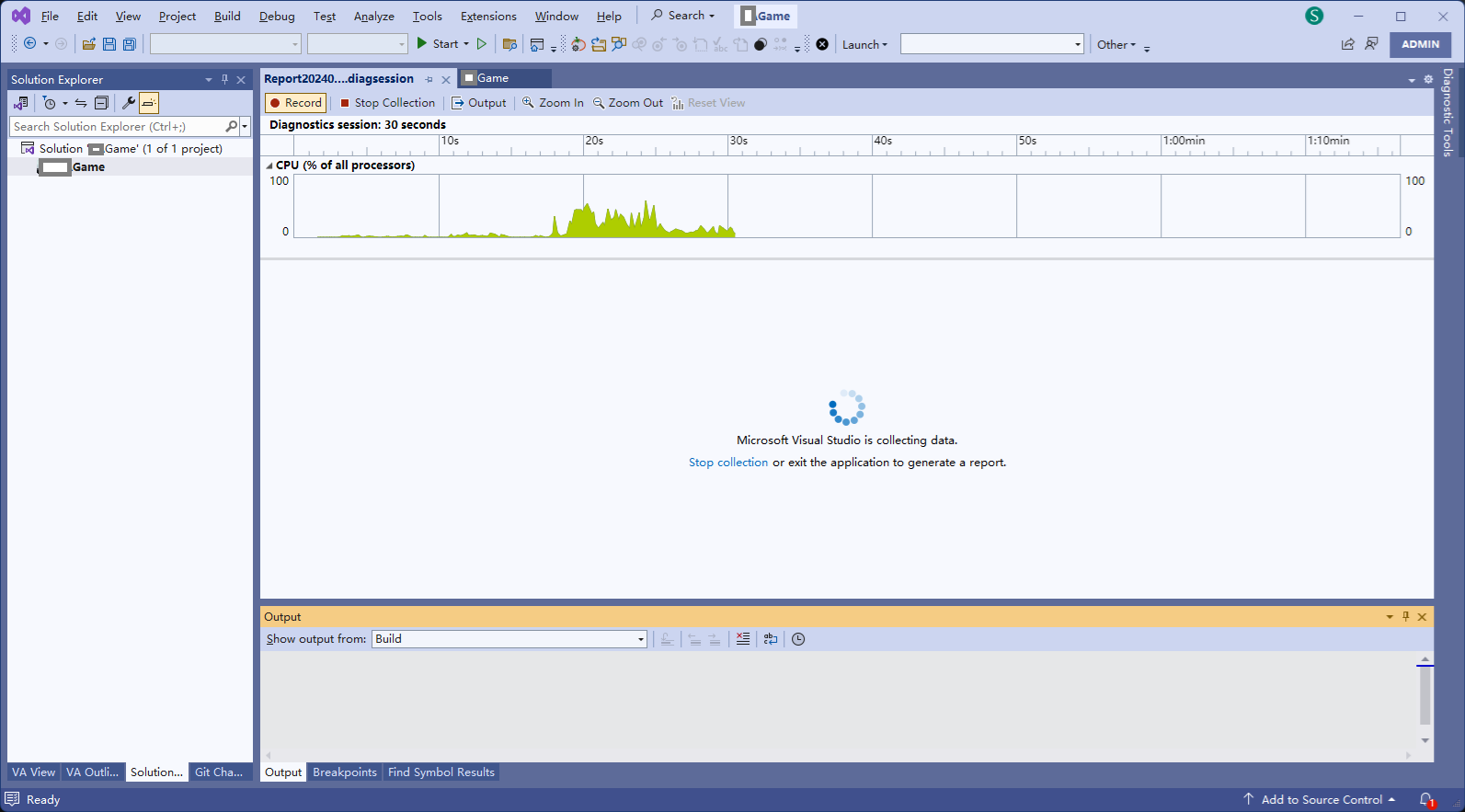Open Solution Explorer window options dropdown
1465x812 pixels.
(209, 79)
